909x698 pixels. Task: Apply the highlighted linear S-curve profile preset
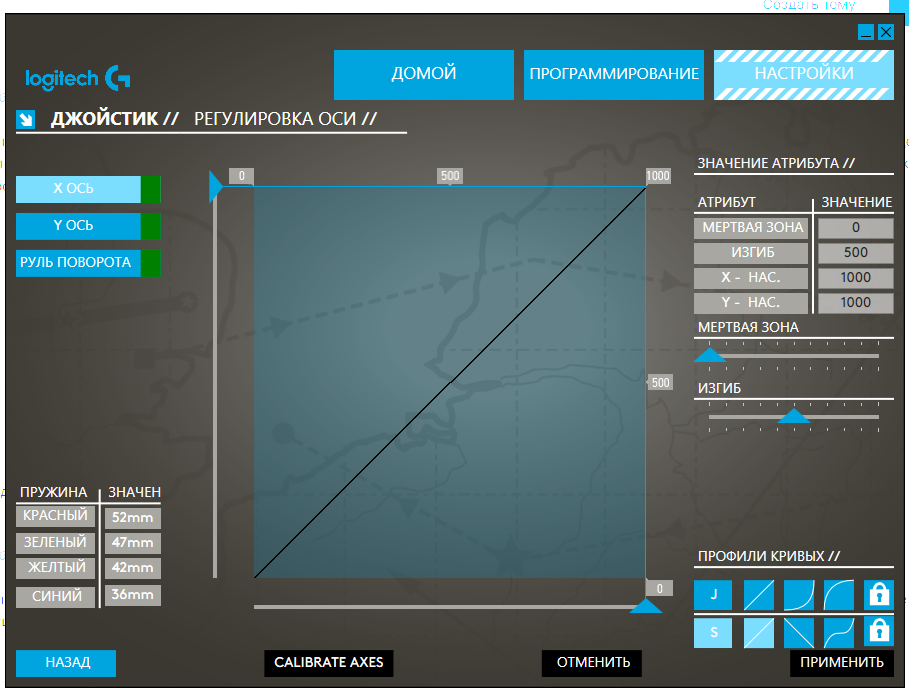[758, 632]
